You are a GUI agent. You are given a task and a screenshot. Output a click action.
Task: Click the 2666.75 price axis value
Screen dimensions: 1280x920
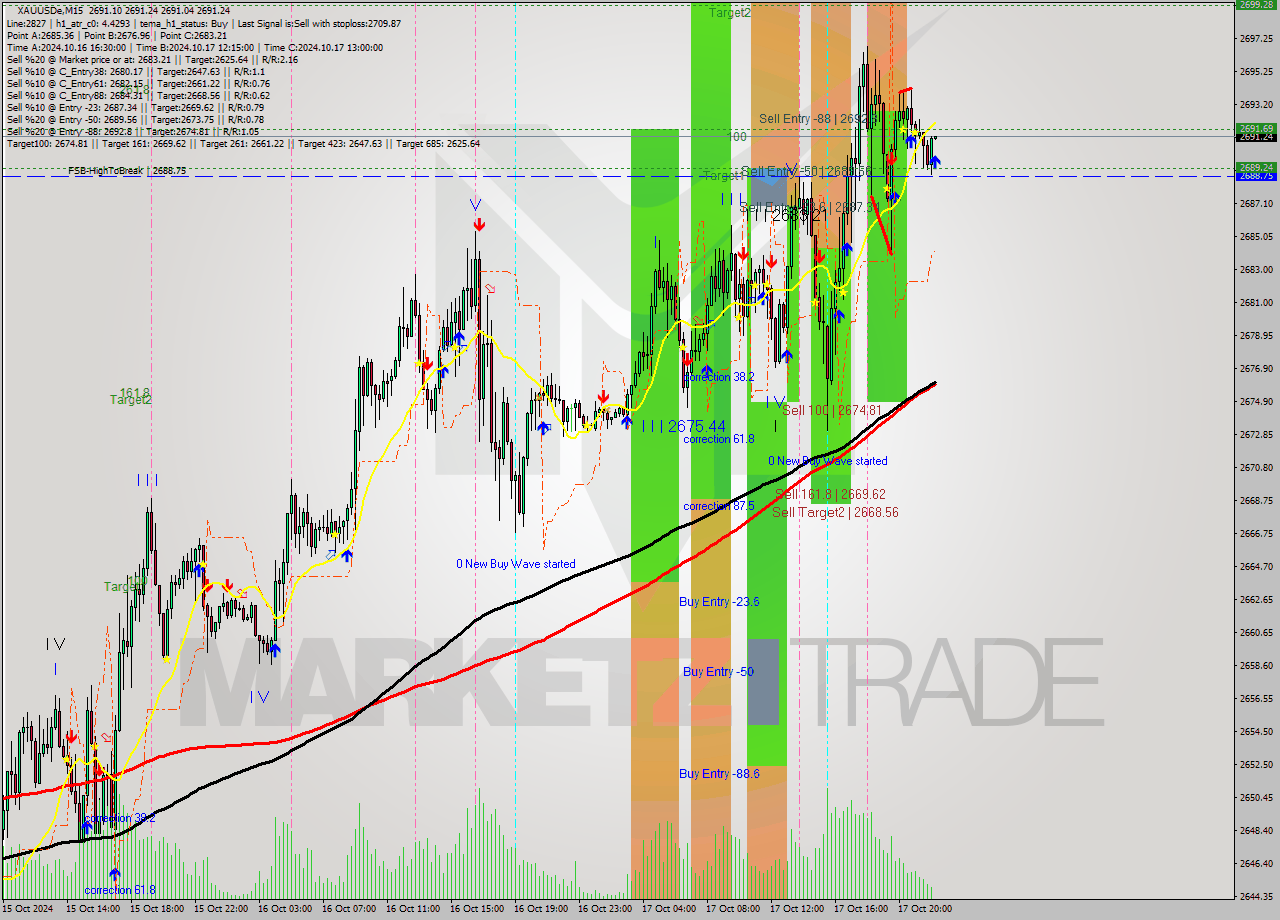click(1256, 533)
